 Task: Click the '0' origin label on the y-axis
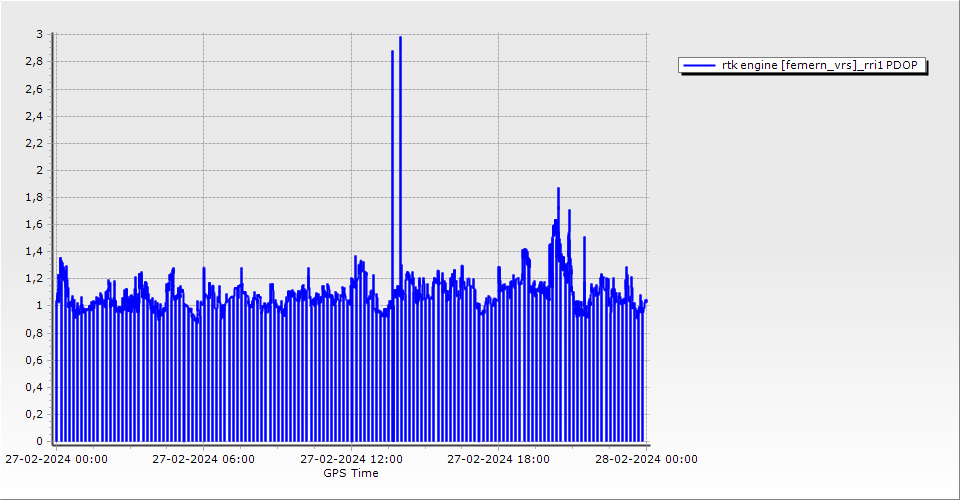point(39,441)
